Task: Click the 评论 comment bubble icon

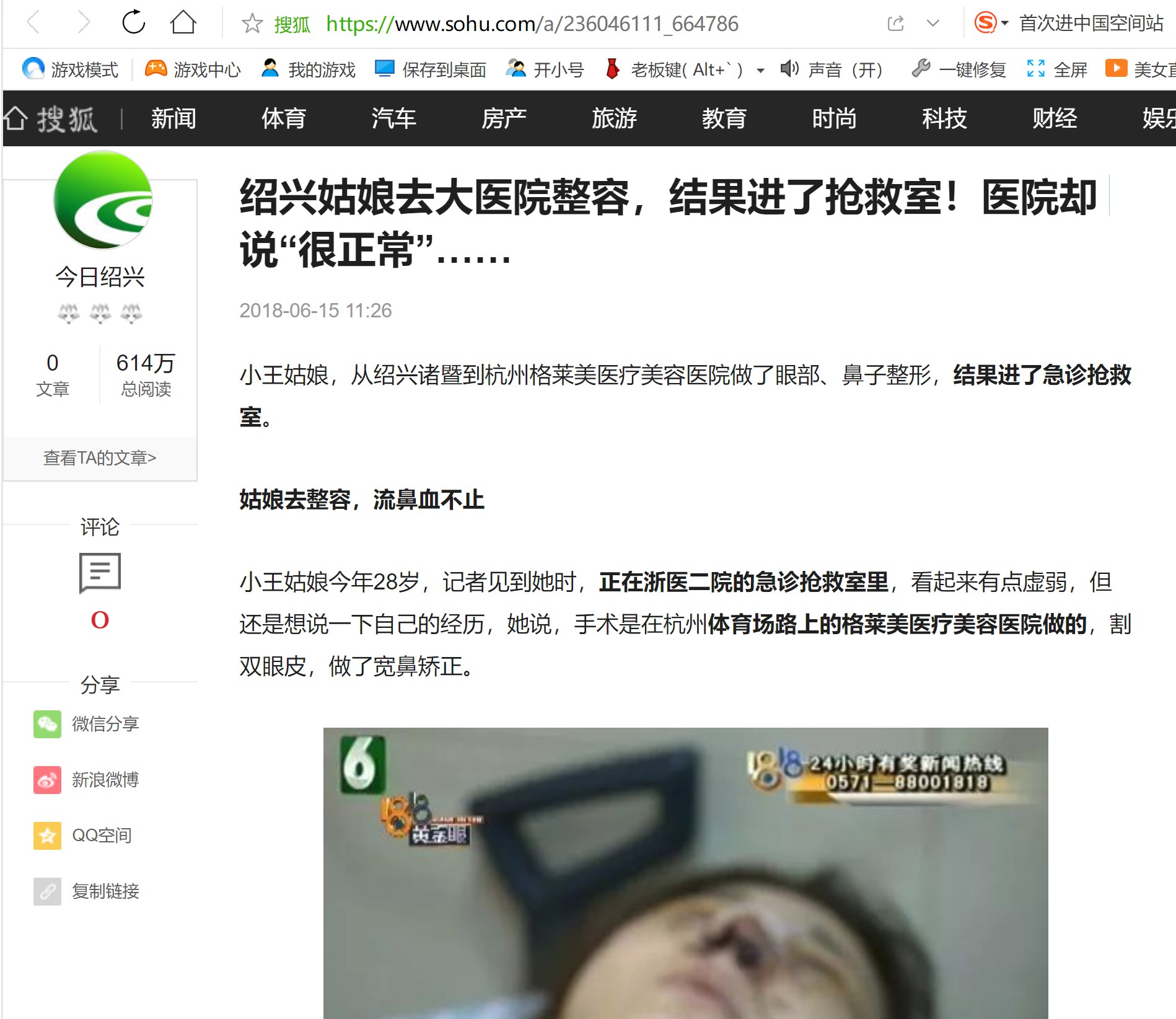Action: click(100, 573)
